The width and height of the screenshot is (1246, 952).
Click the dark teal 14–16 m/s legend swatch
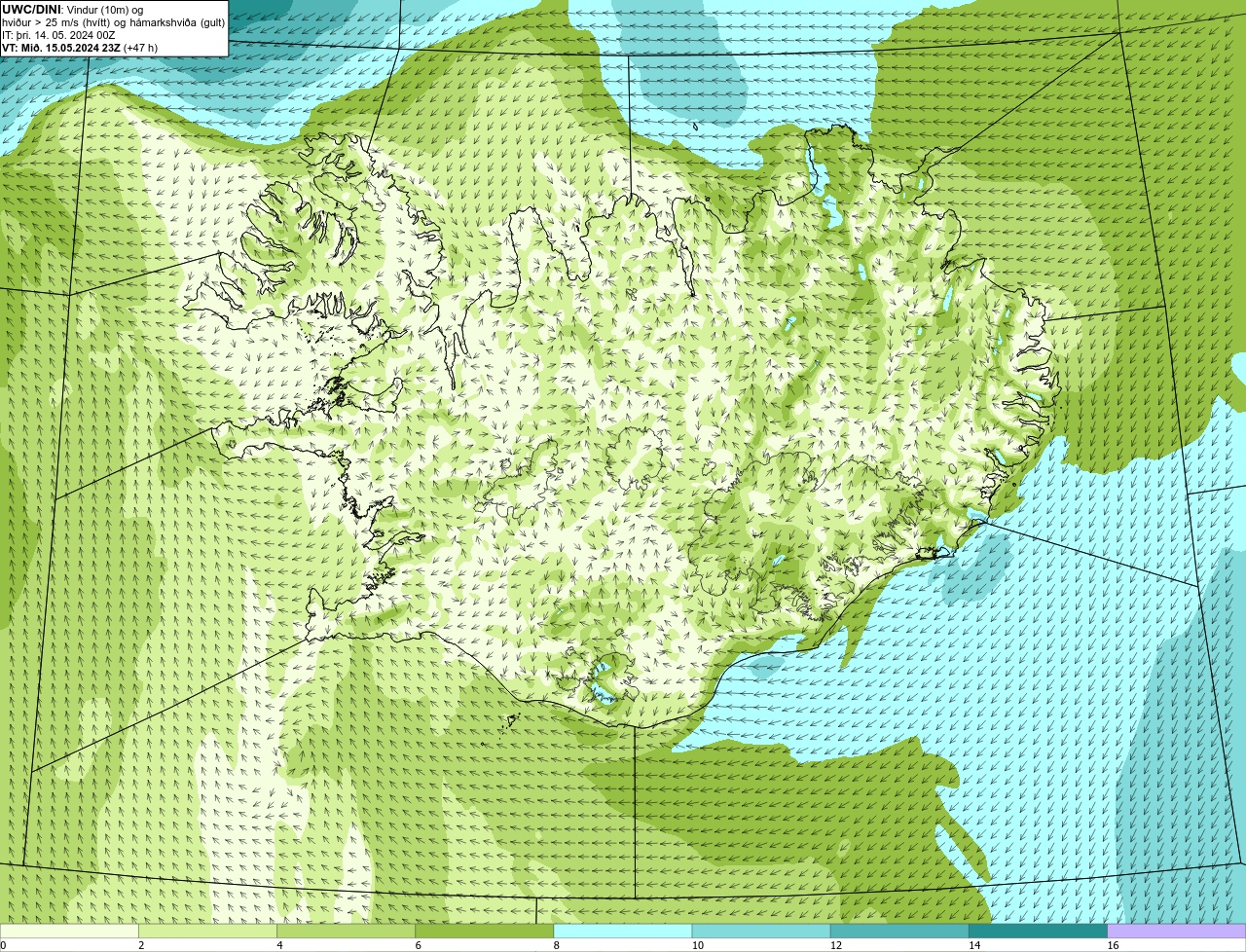pyautogui.click(x=1039, y=931)
